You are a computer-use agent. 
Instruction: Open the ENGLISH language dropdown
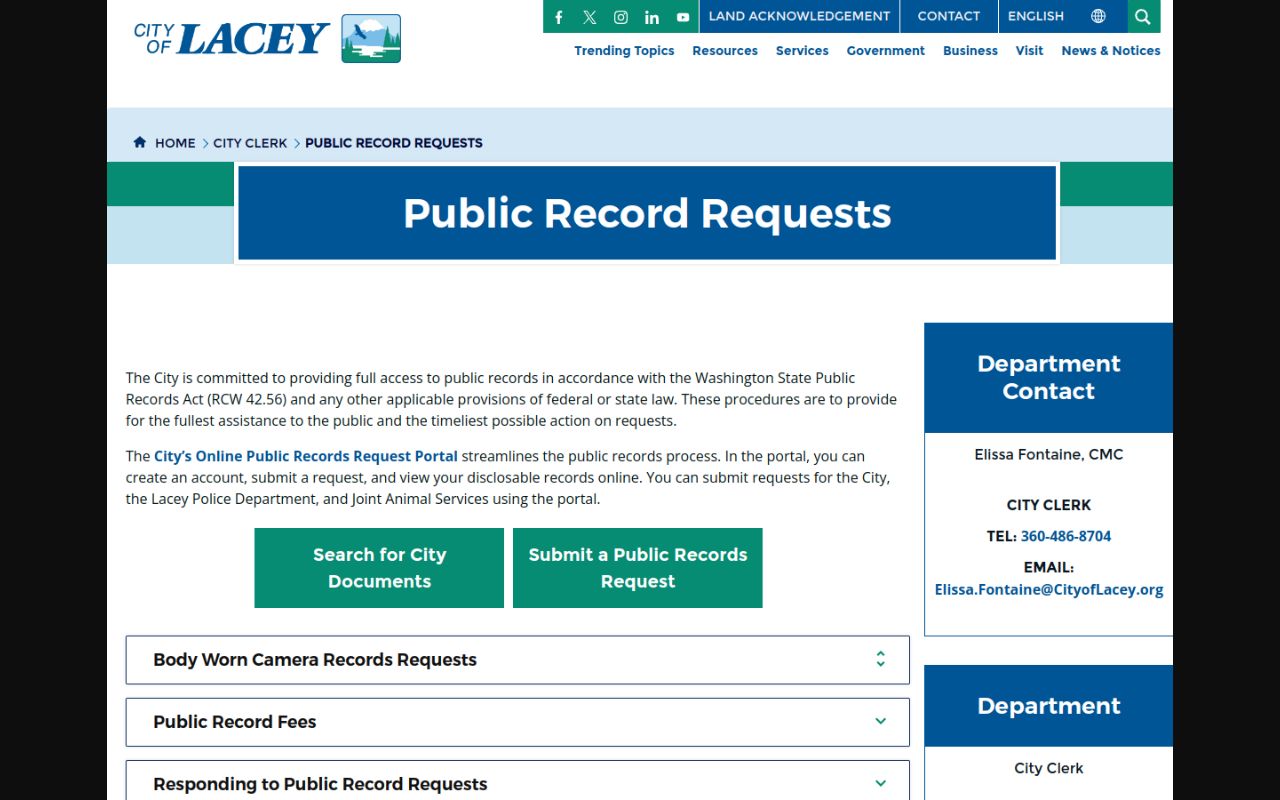(1036, 16)
